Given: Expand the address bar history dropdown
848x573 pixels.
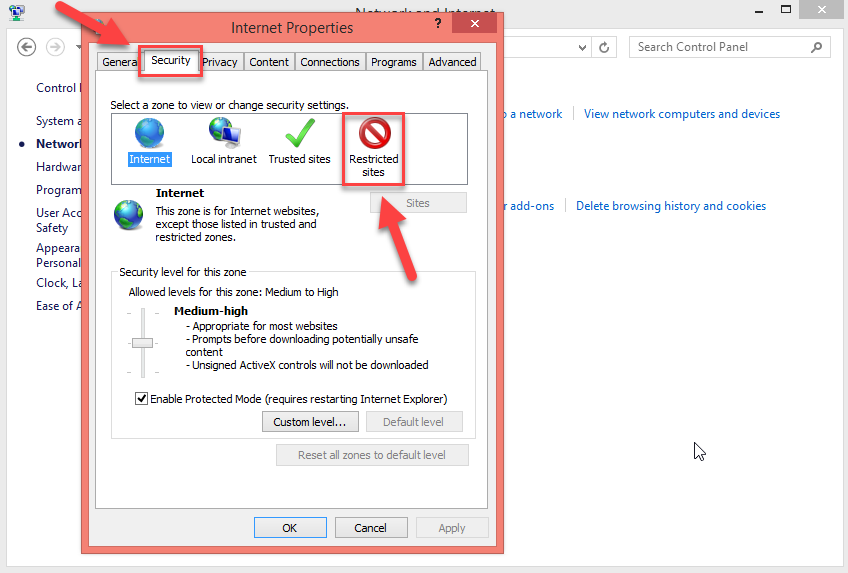Looking at the screenshot, I should 583,47.
